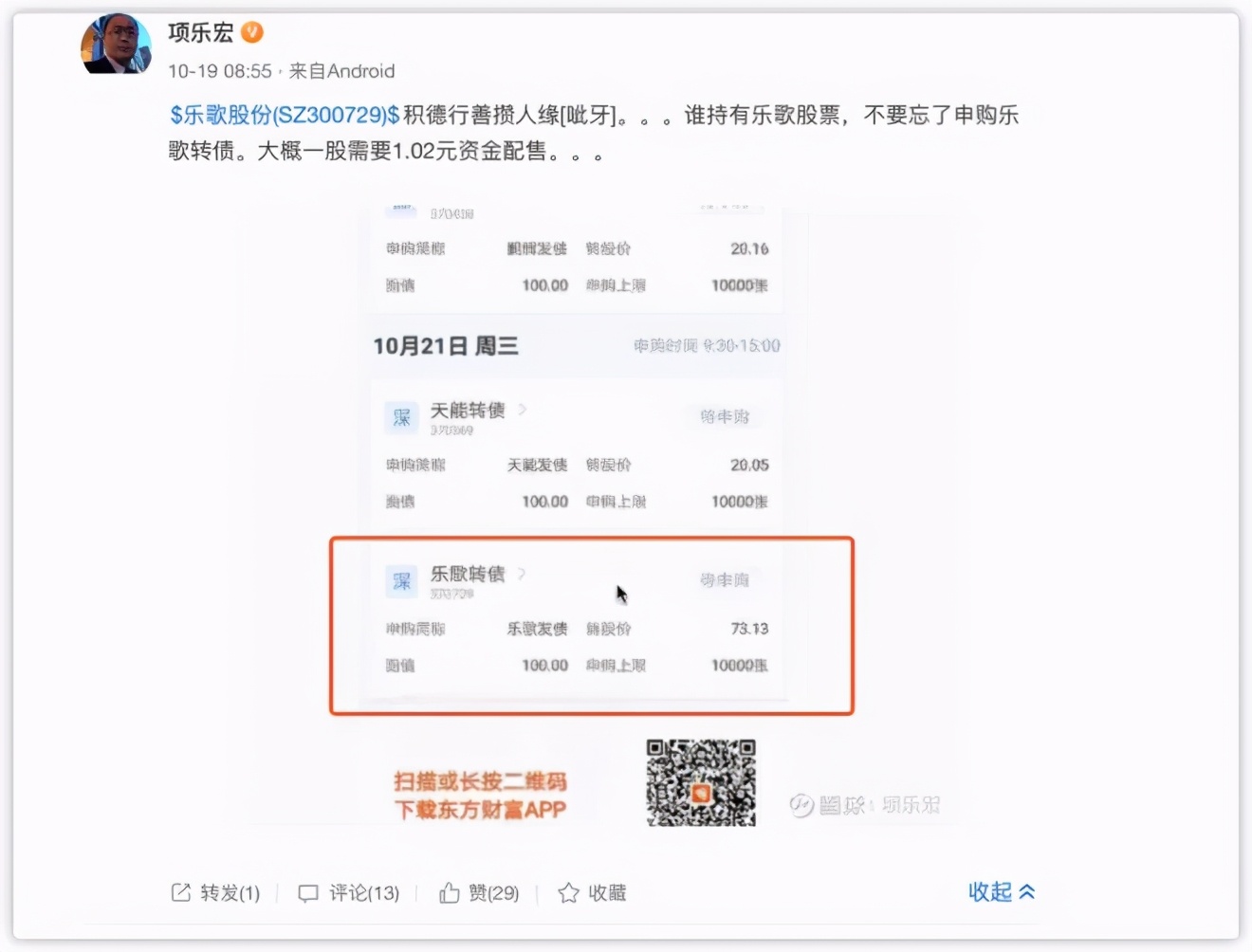Click the 赞(29) like count
Screen dimensions: 1252x952
point(493,893)
